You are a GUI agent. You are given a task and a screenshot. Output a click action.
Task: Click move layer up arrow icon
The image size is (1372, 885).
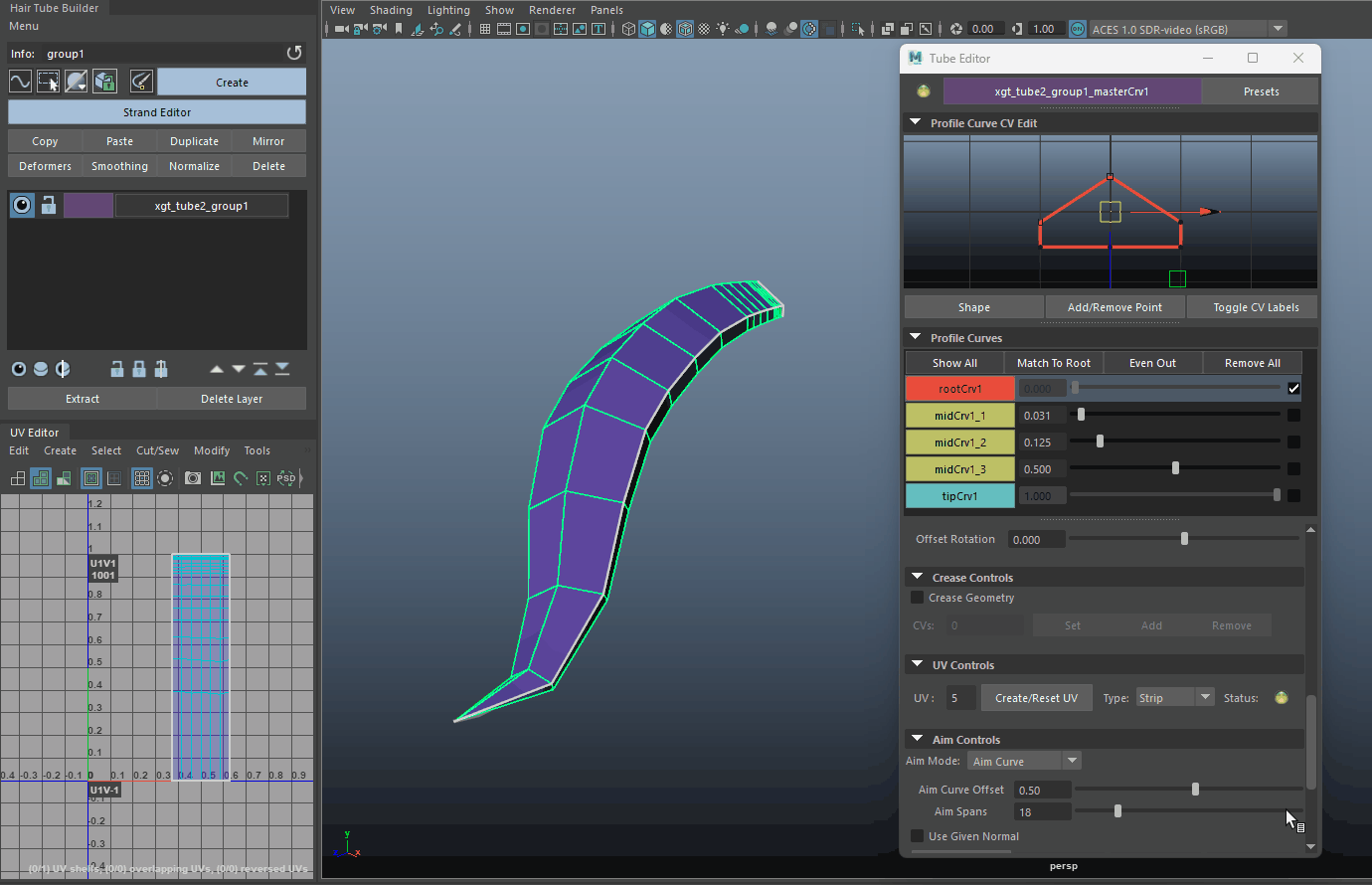217,369
